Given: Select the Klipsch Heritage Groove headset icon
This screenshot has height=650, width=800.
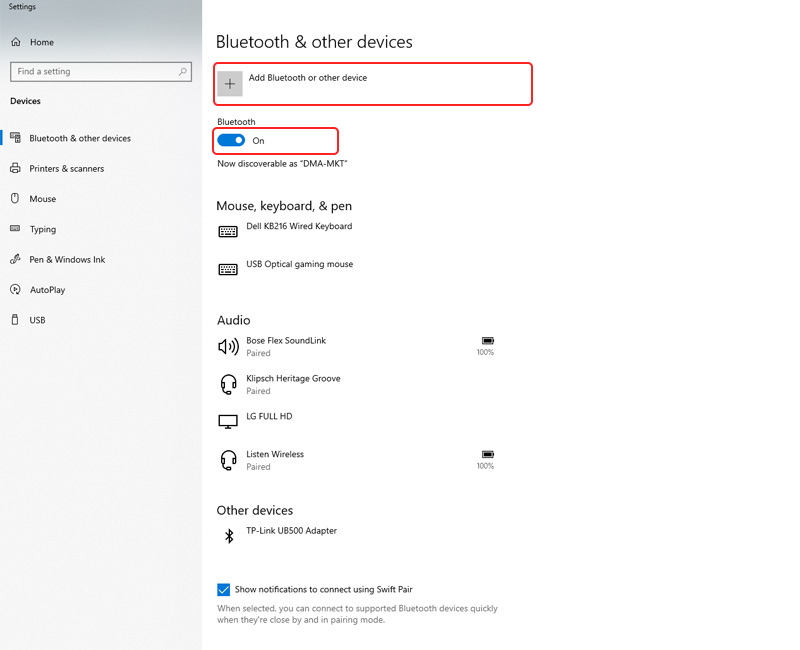Looking at the screenshot, I should (228, 384).
